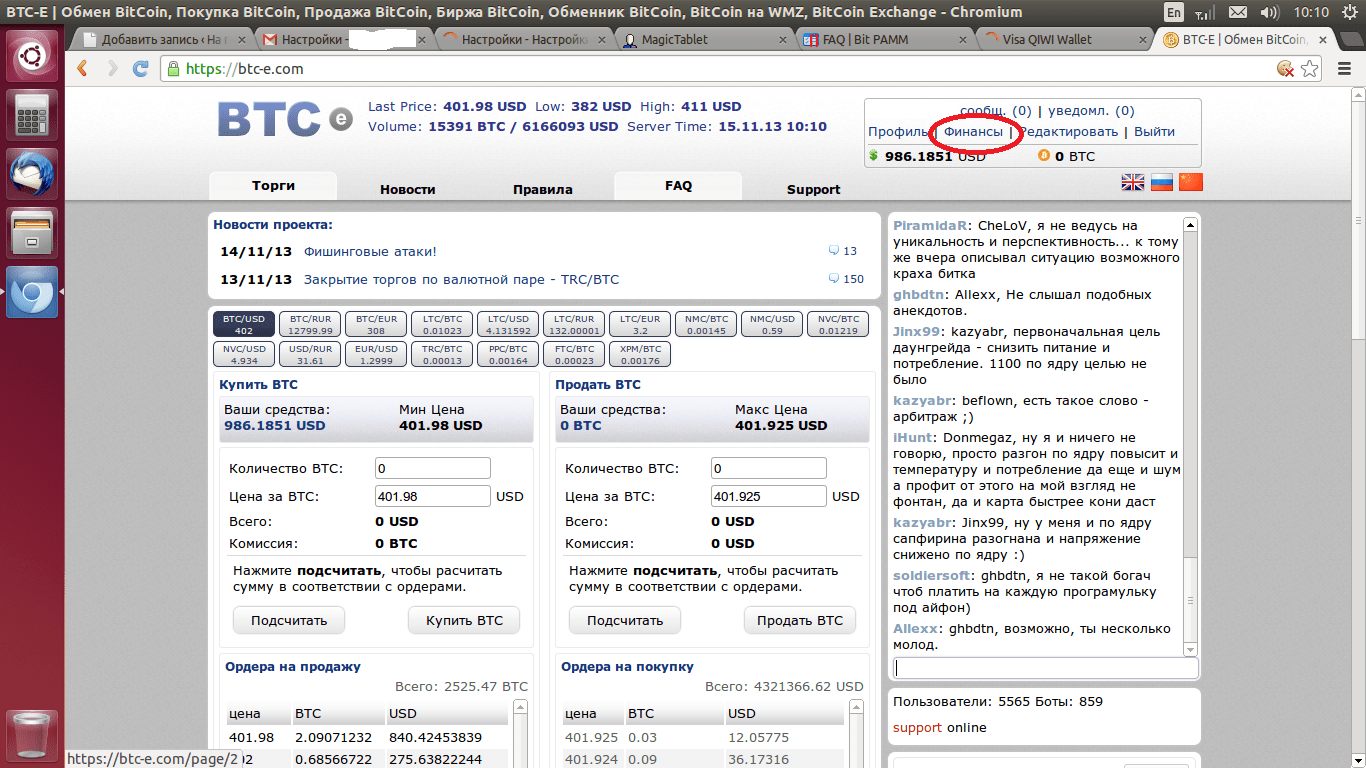Open the FAQ site tab
Image resolution: width=1366 pixels, height=768 pixels.
pos(678,186)
